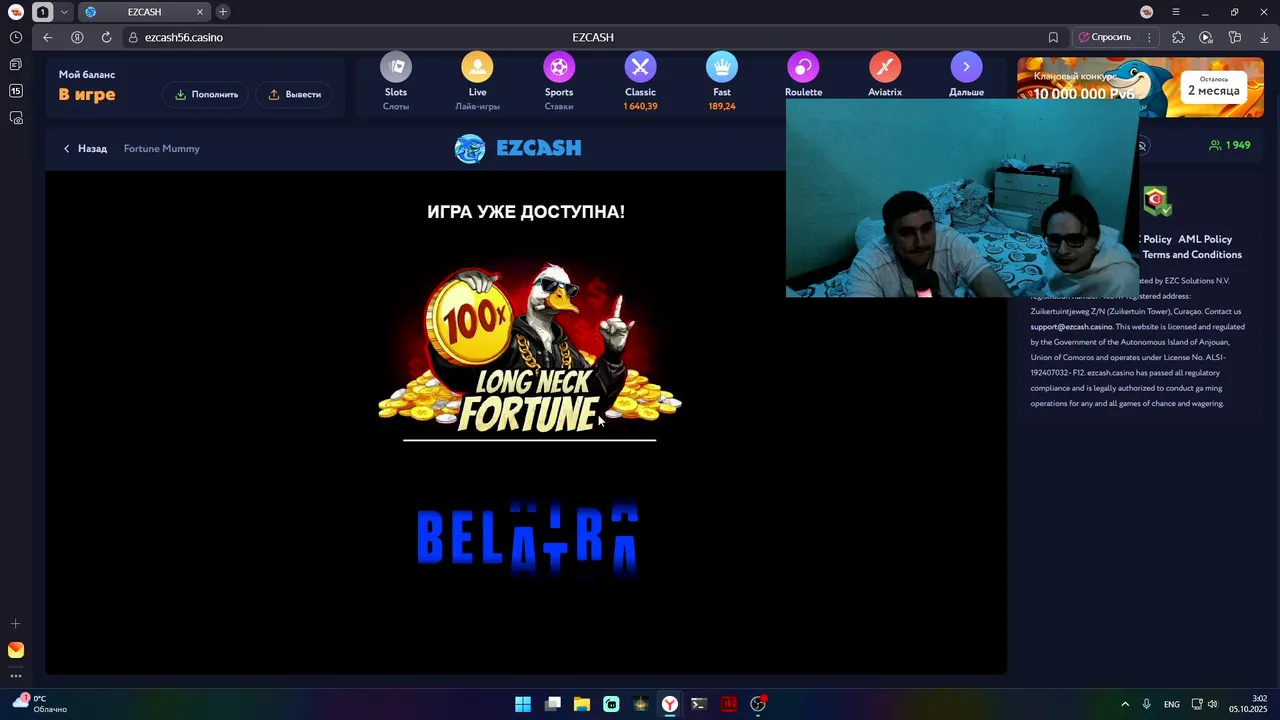
Task: Switch ENG input language
Action: click(1171, 704)
